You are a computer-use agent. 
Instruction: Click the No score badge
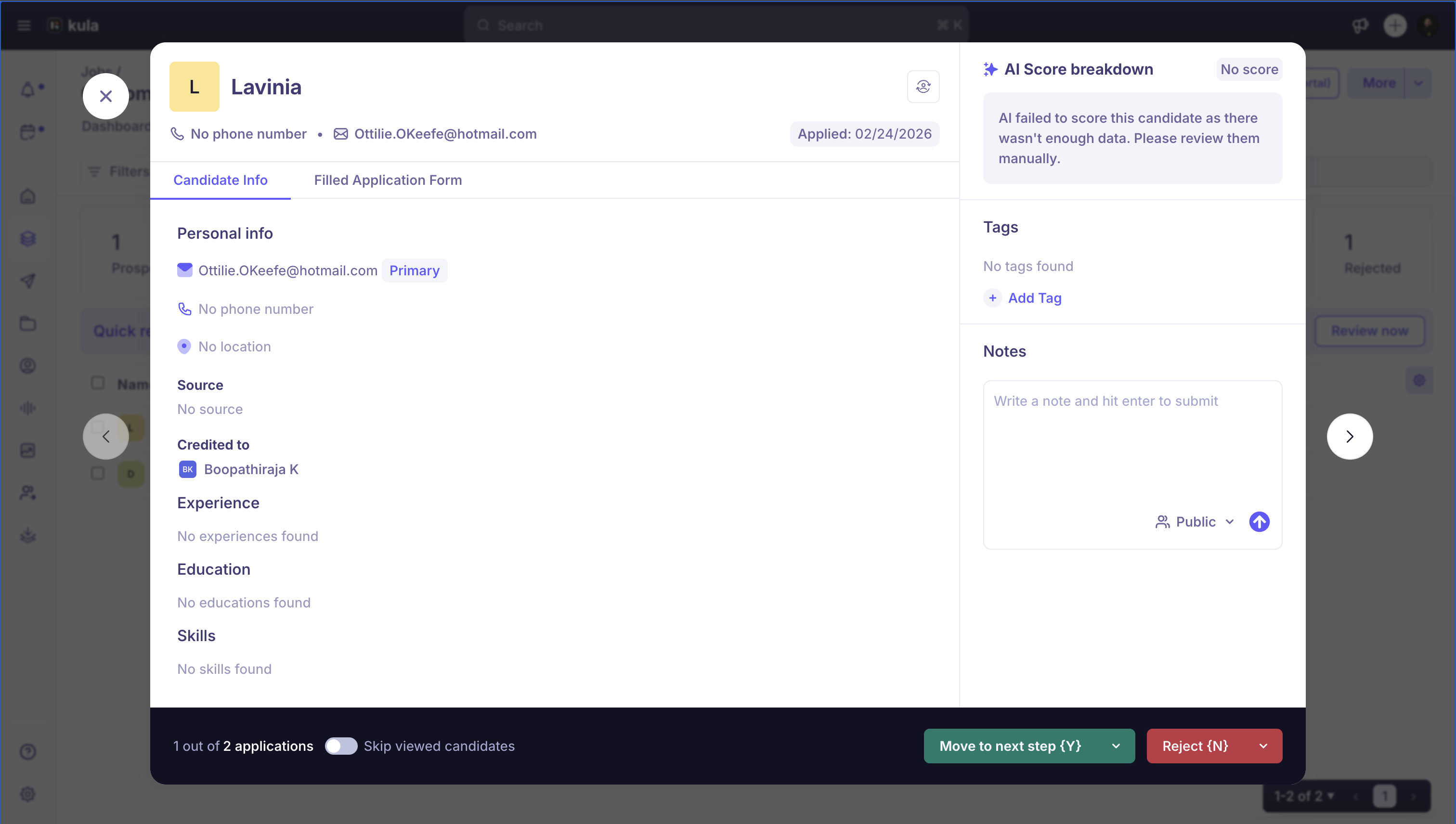tap(1249, 69)
